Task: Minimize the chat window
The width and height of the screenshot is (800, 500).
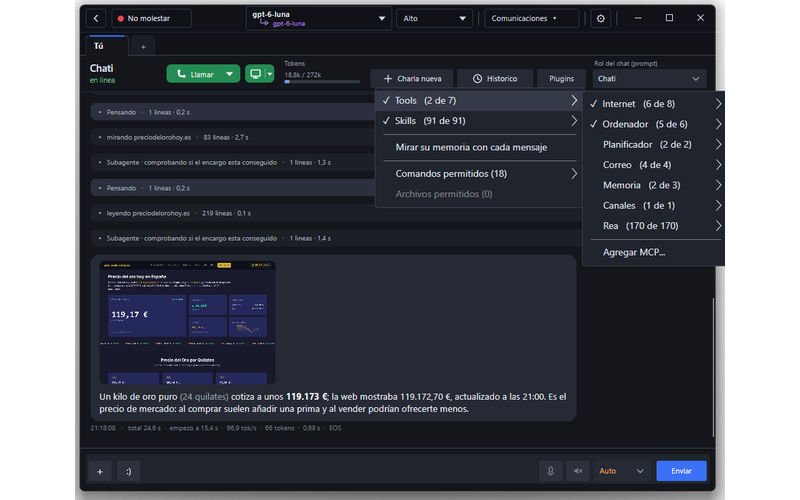Action: (638, 18)
